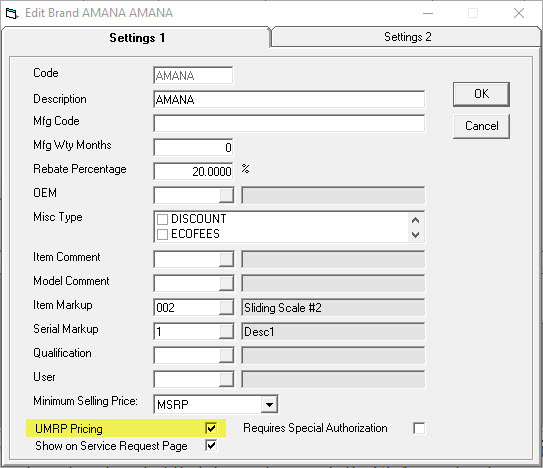Open the User lookup button
This screenshot has height=468, width=543.
(x=226, y=379)
